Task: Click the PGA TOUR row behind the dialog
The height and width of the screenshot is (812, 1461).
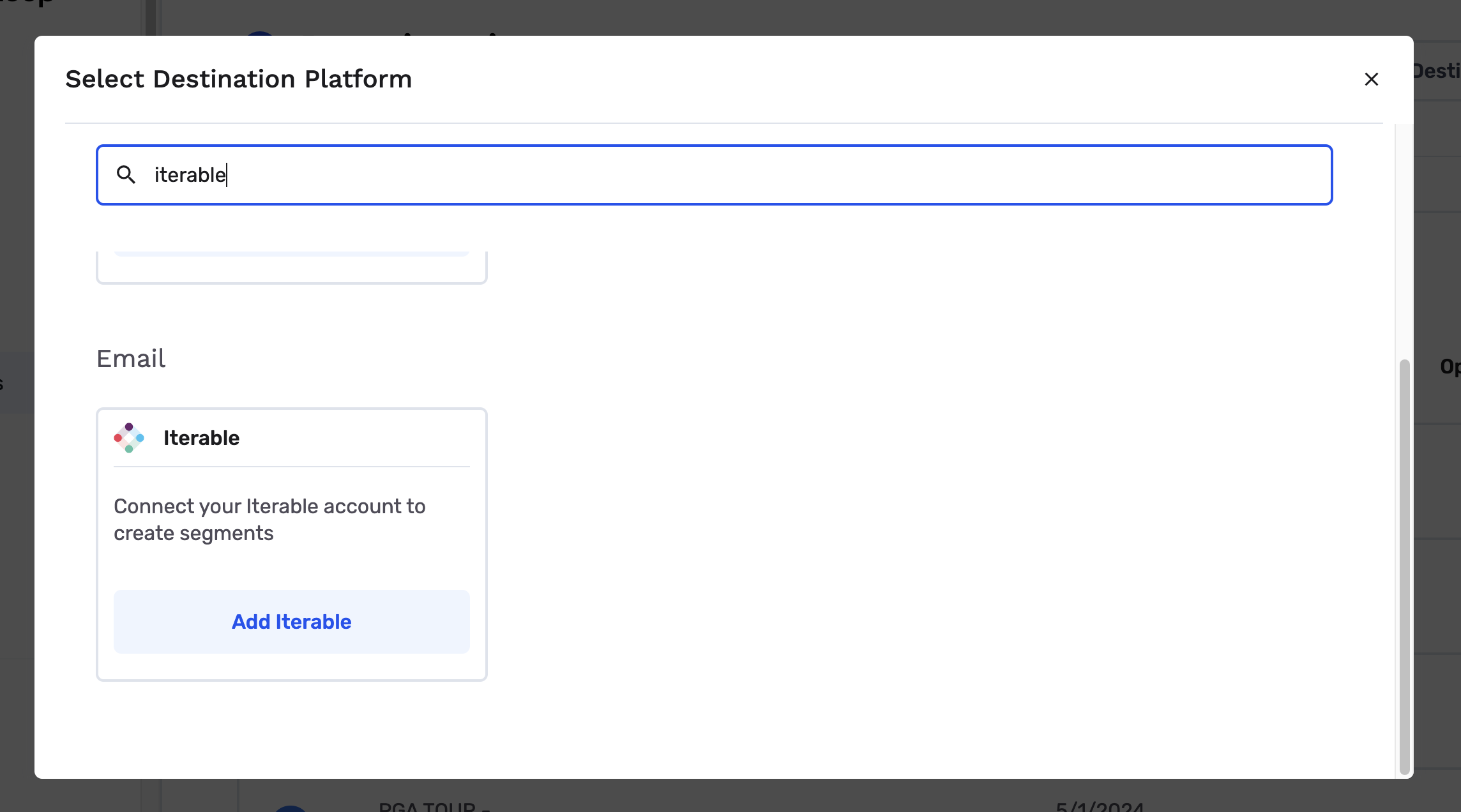Action: tap(433, 806)
